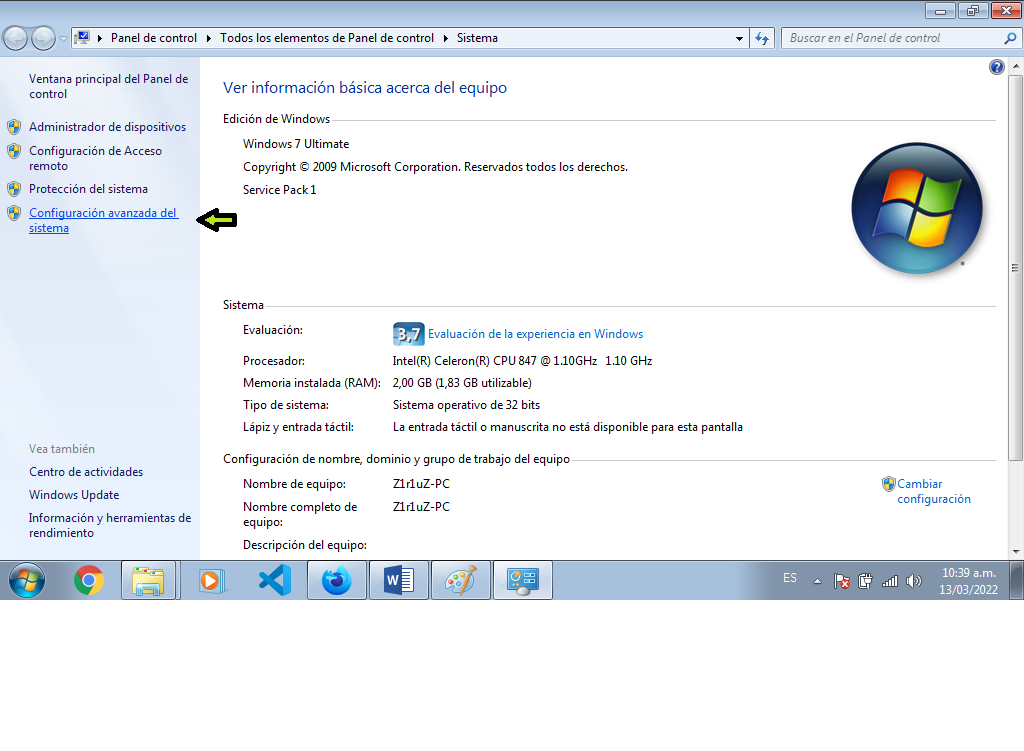Click the Show desktop button
This screenshot has width=1024, height=751.
click(1017, 580)
